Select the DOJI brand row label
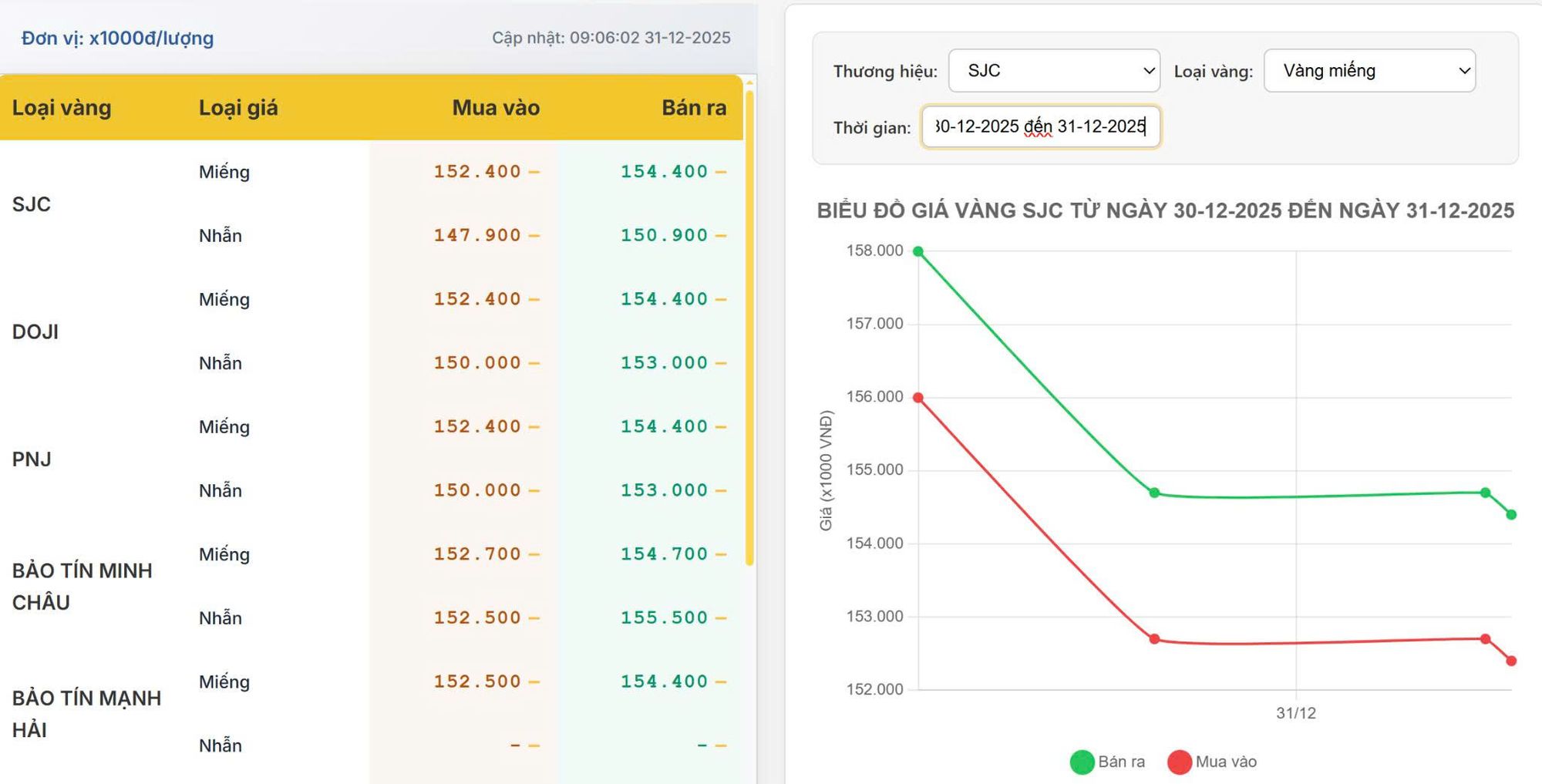 tap(35, 331)
